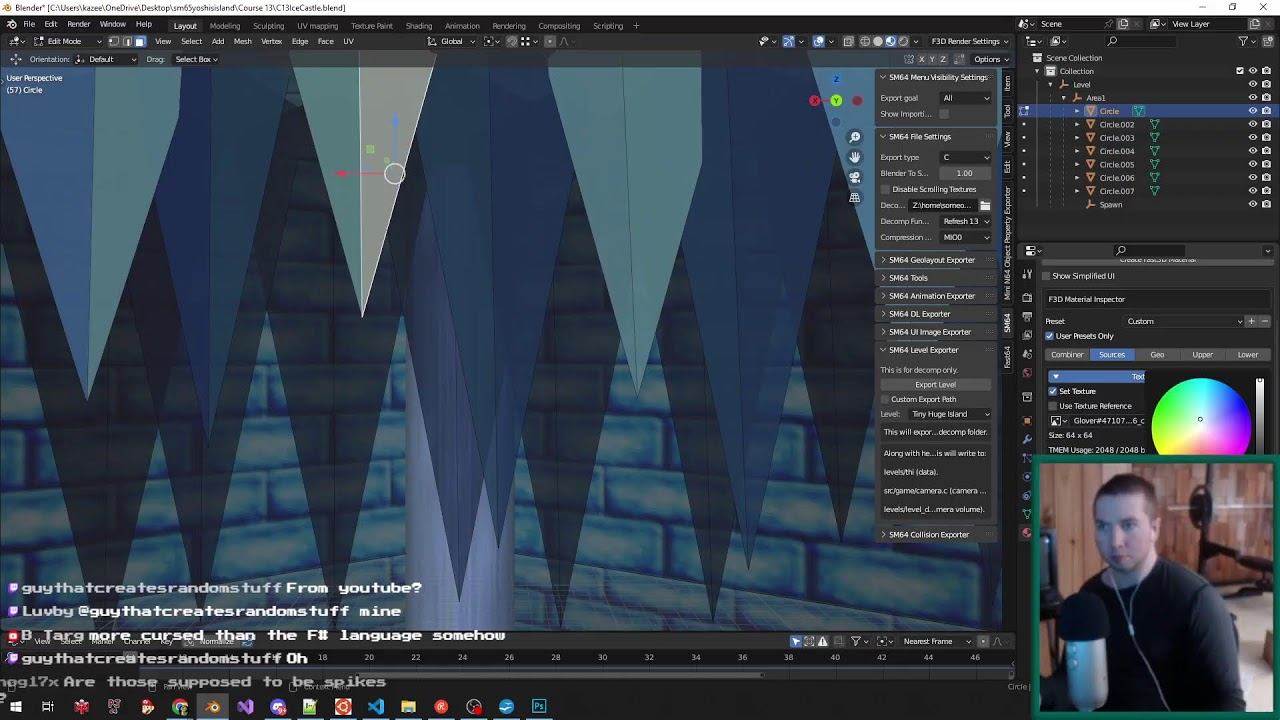Toggle Show Importing checkbox
The height and width of the screenshot is (720, 1280).
click(x=943, y=114)
